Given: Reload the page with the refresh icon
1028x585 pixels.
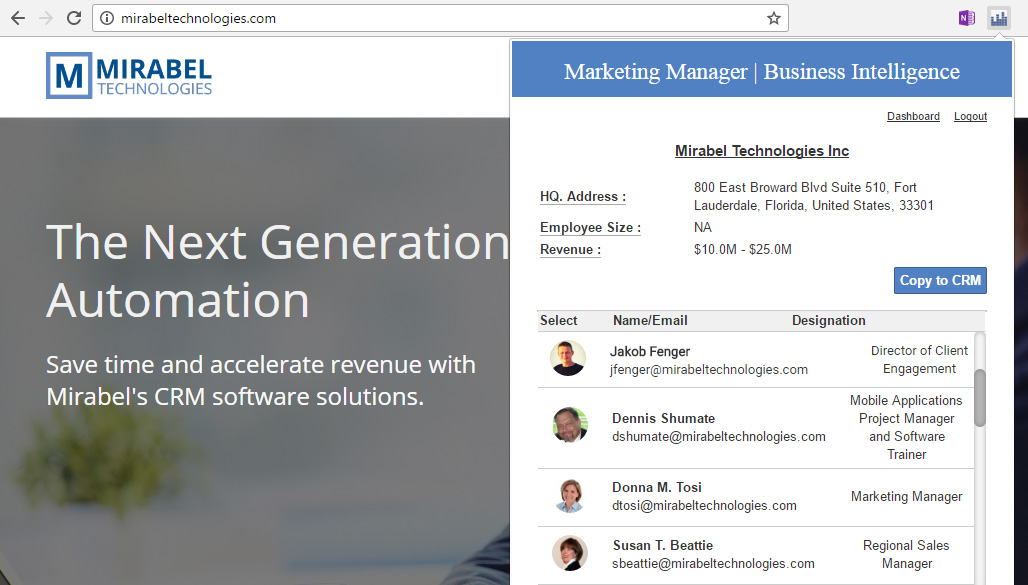Looking at the screenshot, I should [74, 18].
